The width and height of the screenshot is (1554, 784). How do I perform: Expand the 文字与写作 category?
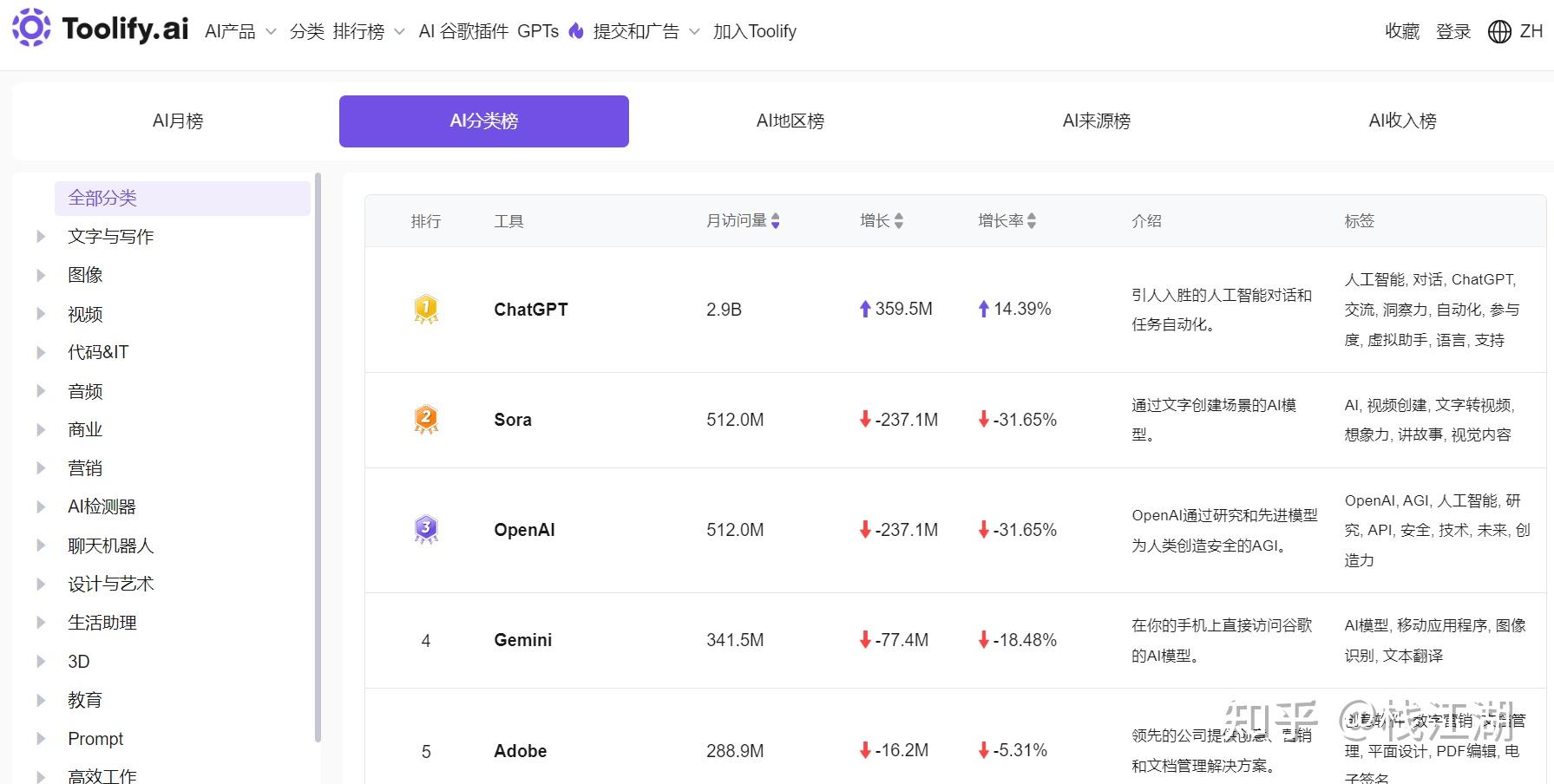[40, 236]
